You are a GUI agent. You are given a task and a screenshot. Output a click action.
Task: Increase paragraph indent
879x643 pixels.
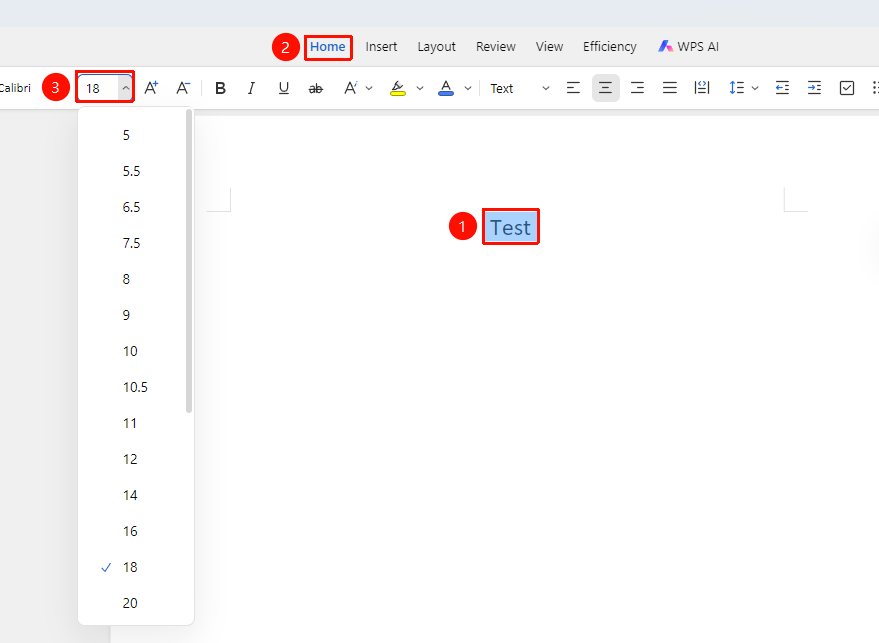[814, 88]
